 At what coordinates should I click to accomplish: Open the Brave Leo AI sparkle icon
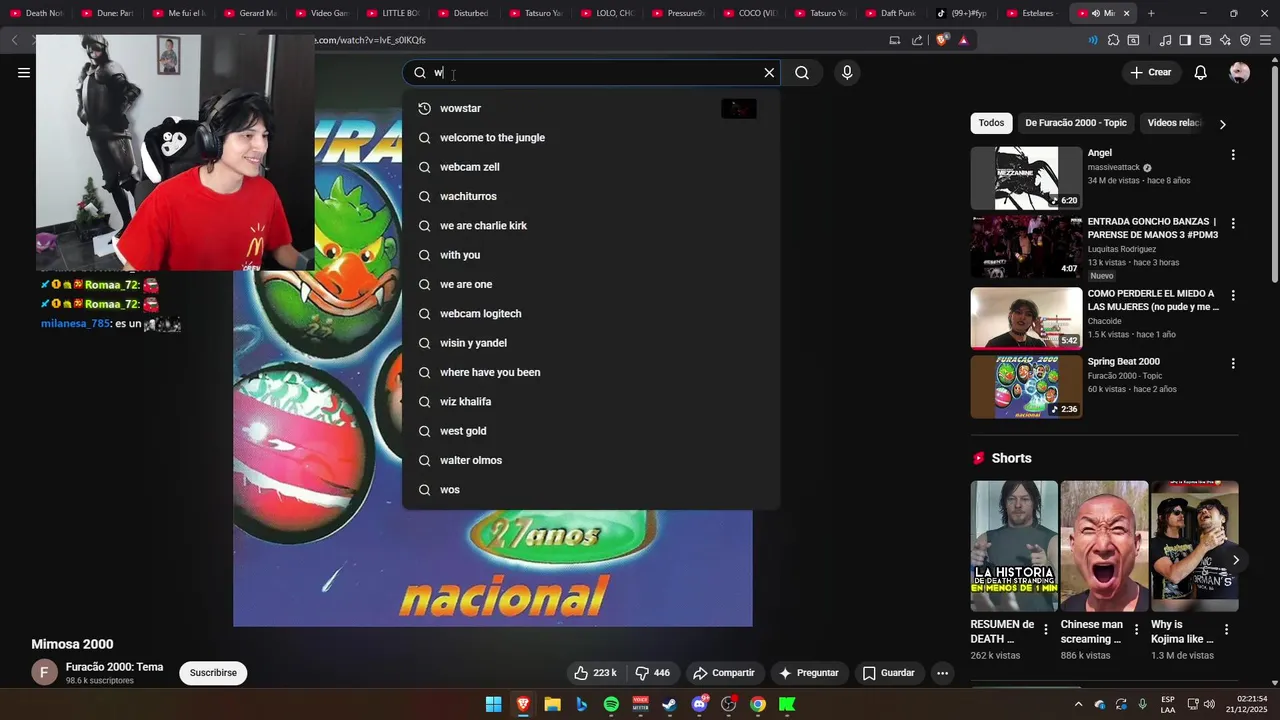[1225, 40]
